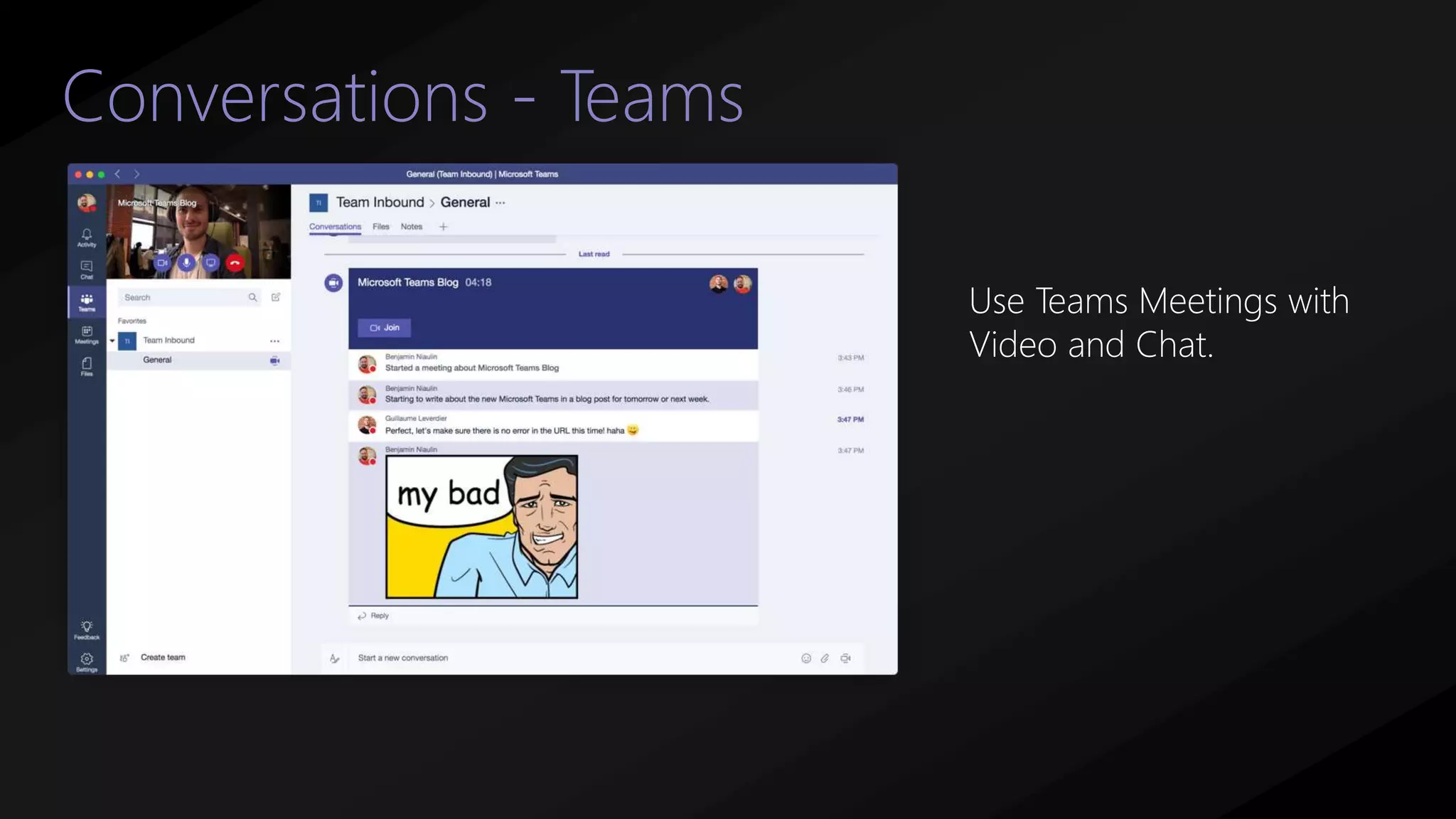Mute microphone in the call preview
This screenshot has width=1456, height=819.
pos(186,262)
